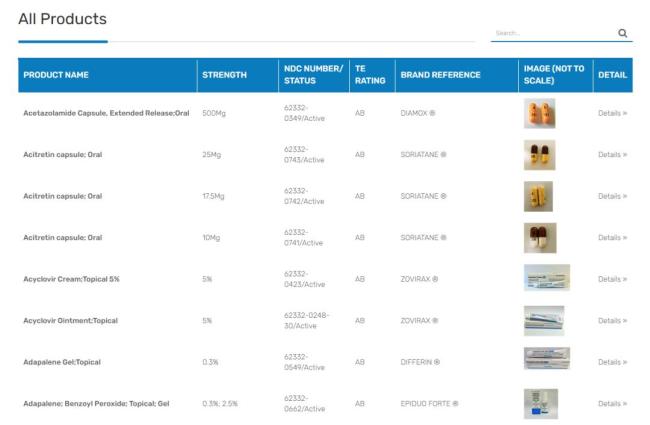The height and width of the screenshot is (425, 650).
Task: Open Details for Acitretin 25Mg
Action: click(612, 155)
